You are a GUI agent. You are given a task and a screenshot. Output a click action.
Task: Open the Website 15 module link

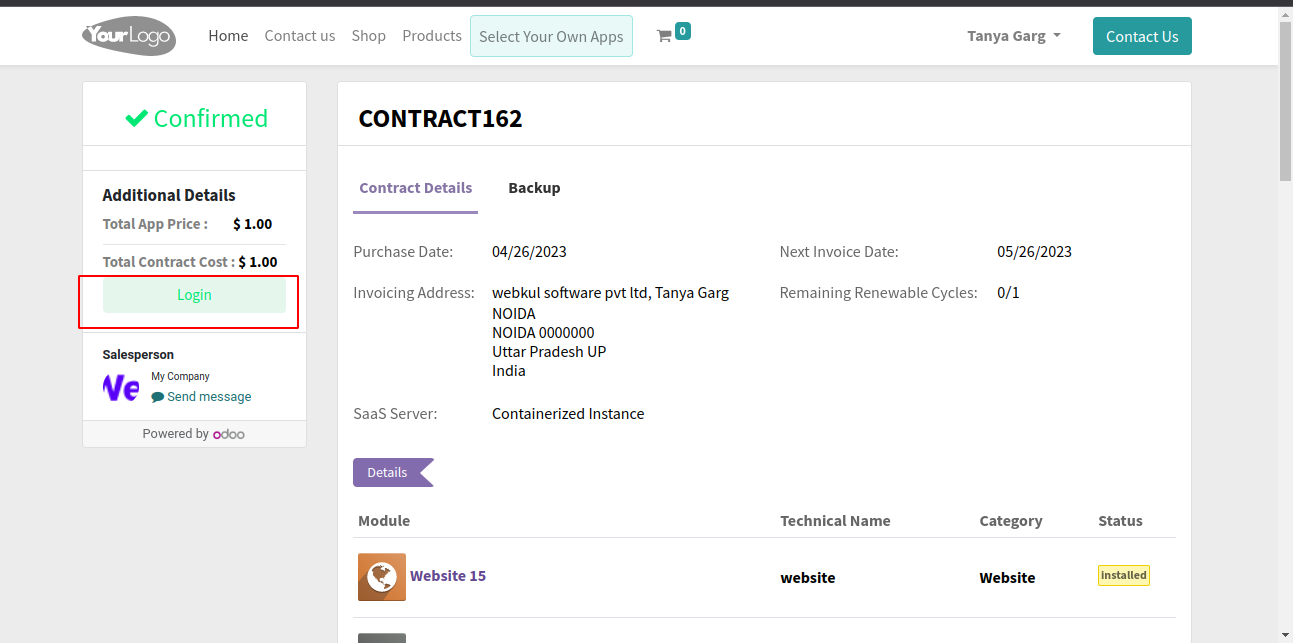click(448, 576)
